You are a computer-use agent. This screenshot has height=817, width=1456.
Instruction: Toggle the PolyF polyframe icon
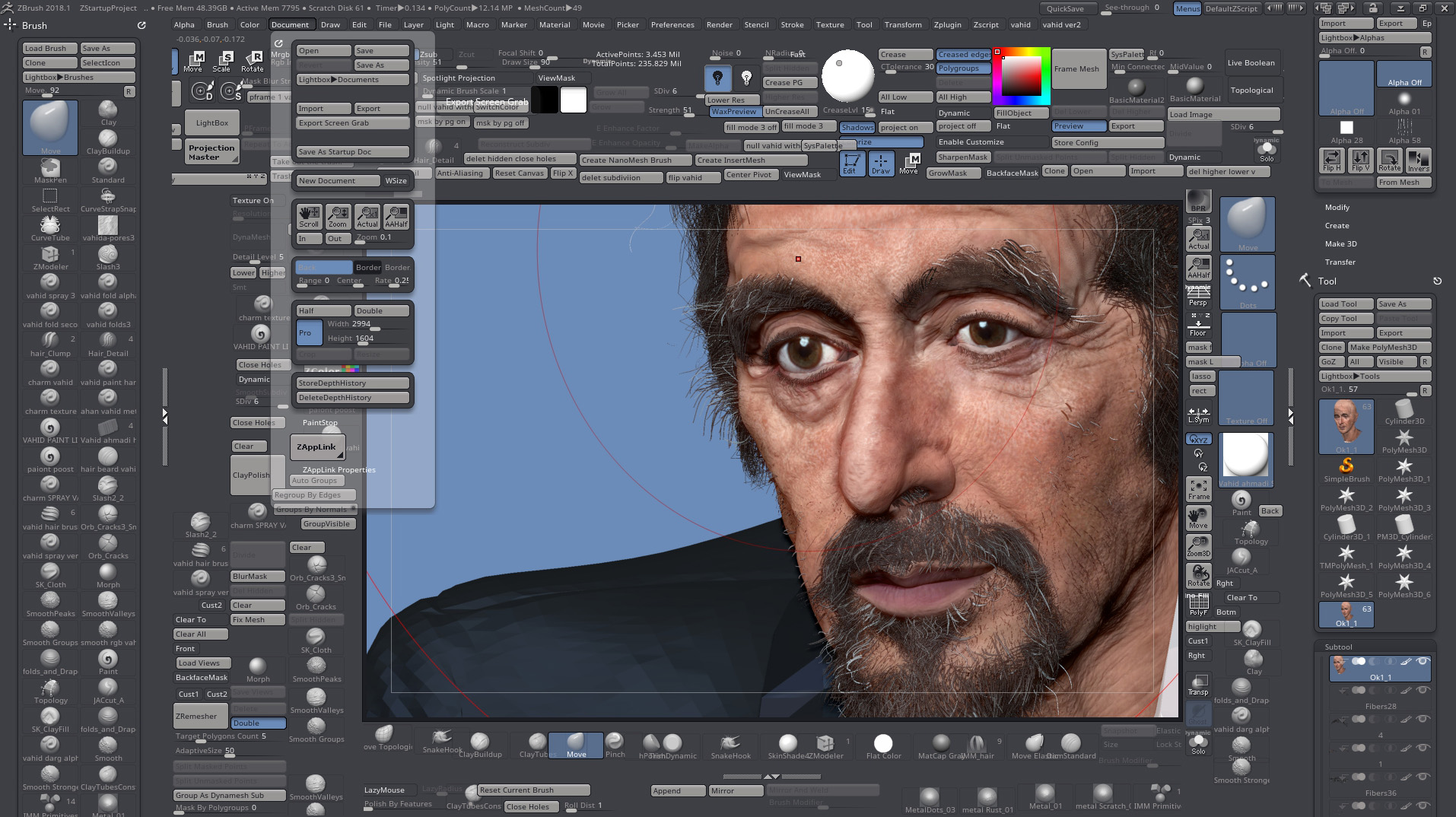point(1199,605)
